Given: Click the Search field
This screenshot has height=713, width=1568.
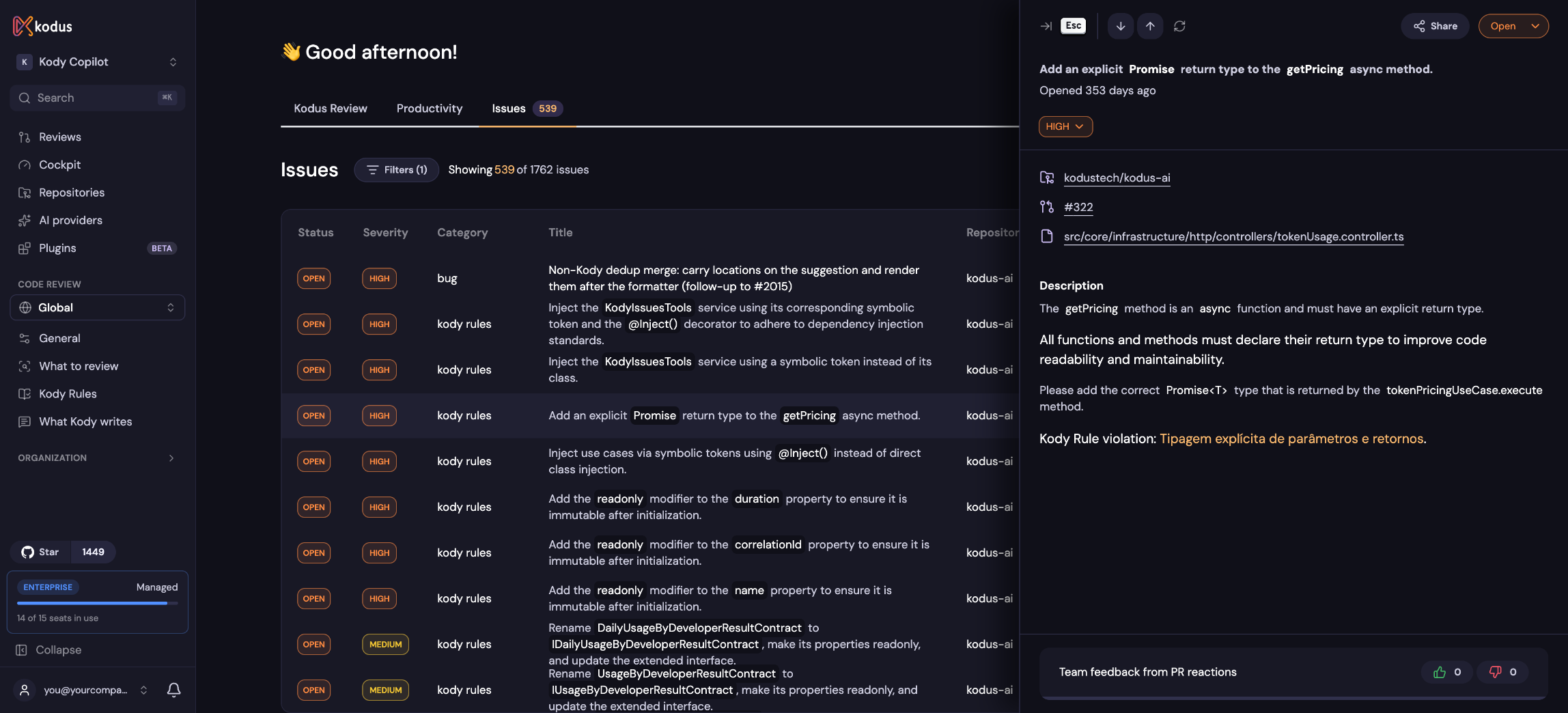Looking at the screenshot, I should tap(97, 98).
